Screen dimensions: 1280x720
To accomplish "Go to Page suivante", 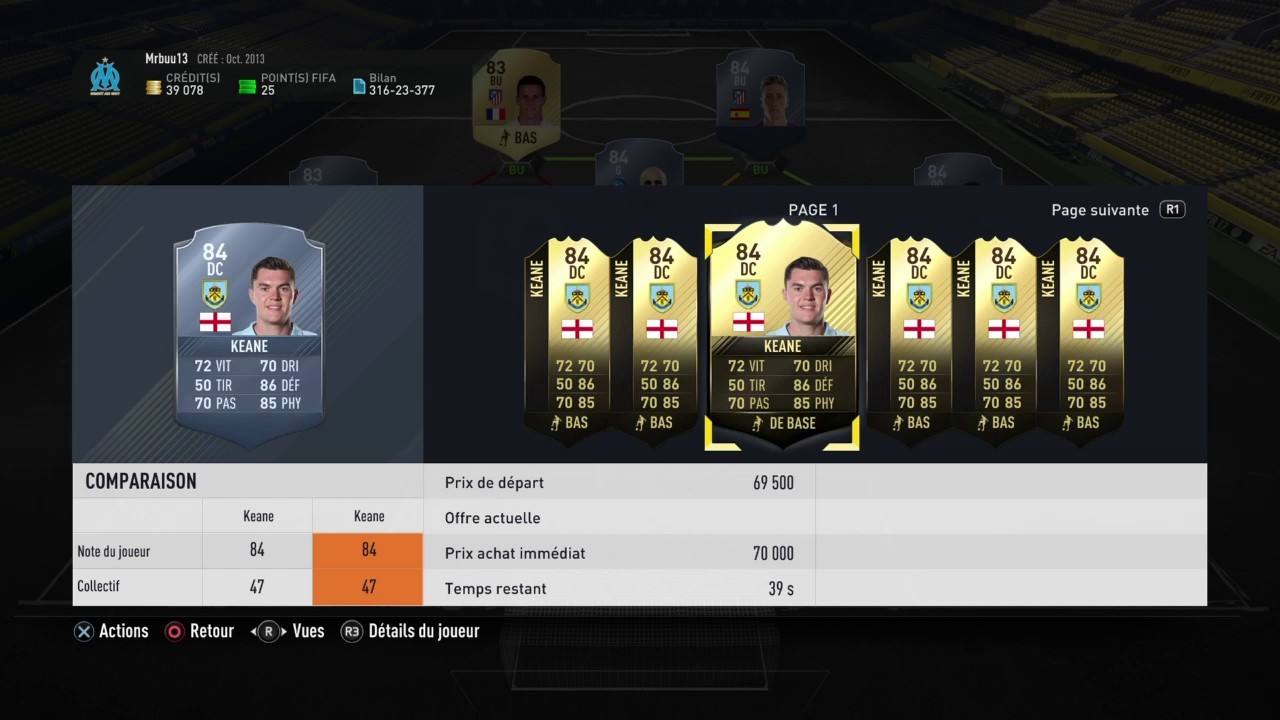I will click(x=1100, y=210).
